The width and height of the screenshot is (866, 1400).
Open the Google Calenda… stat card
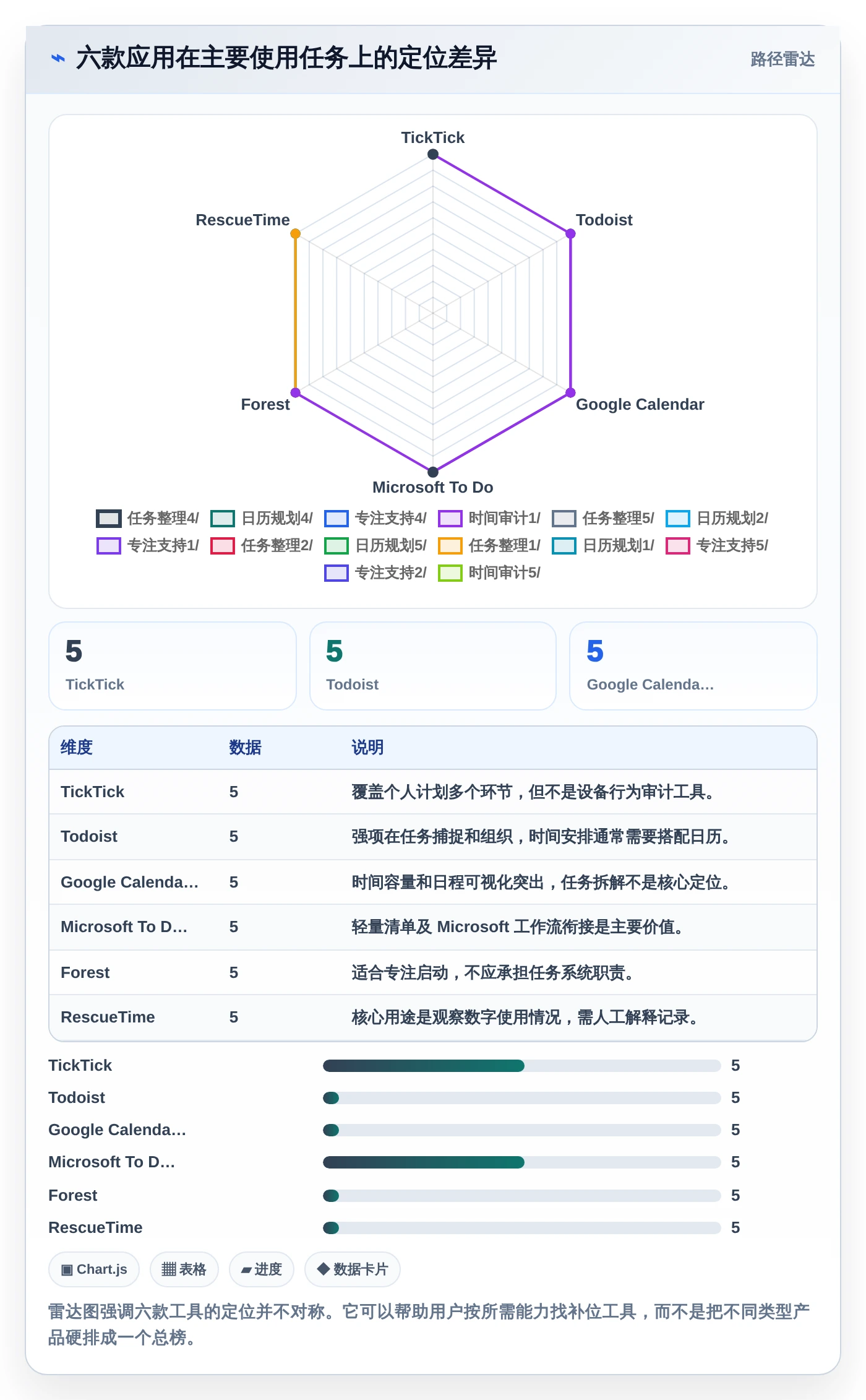coord(693,666)
